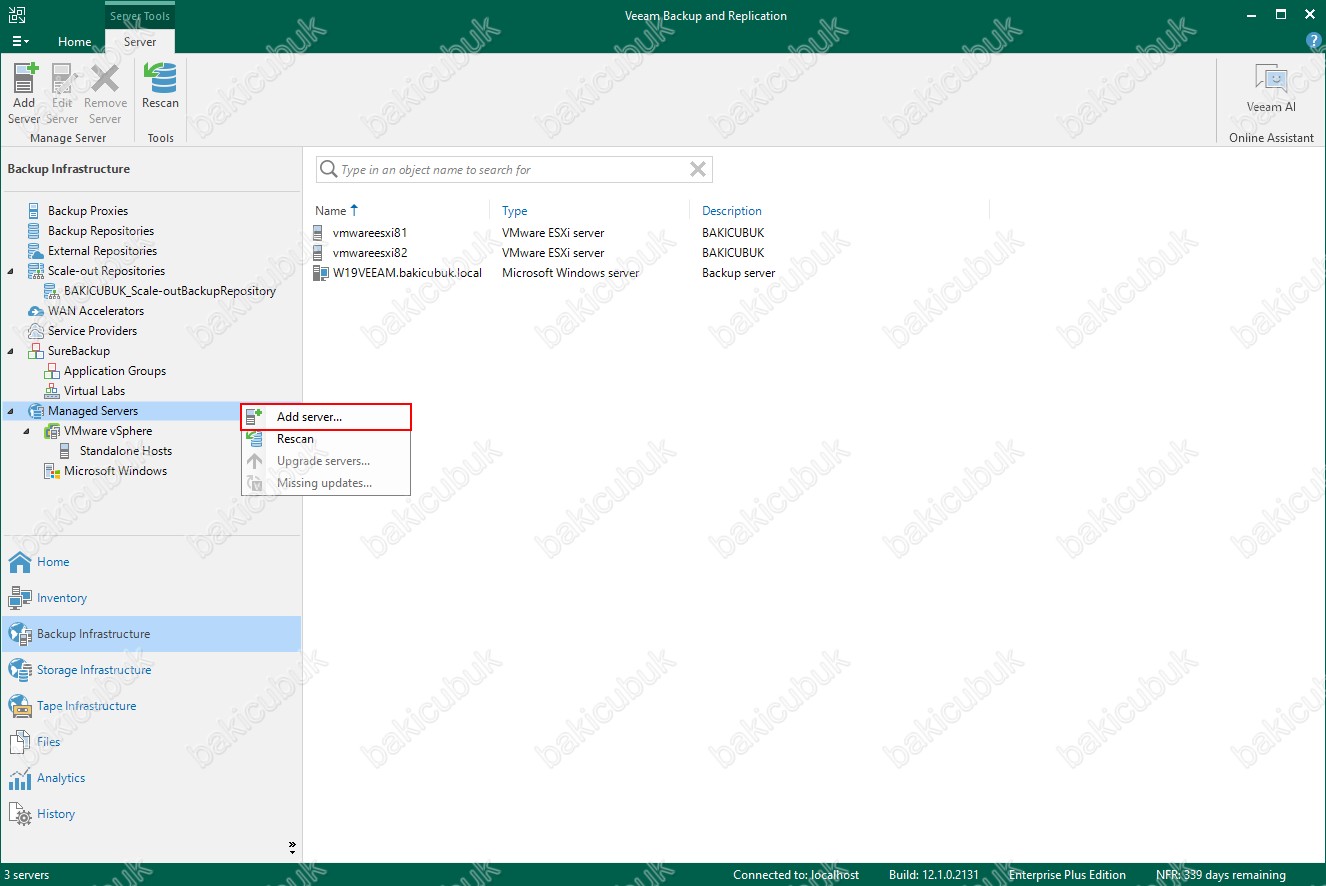Select Microsoft Windows in the tree
1326x886 pixels.
pos(115,471)
